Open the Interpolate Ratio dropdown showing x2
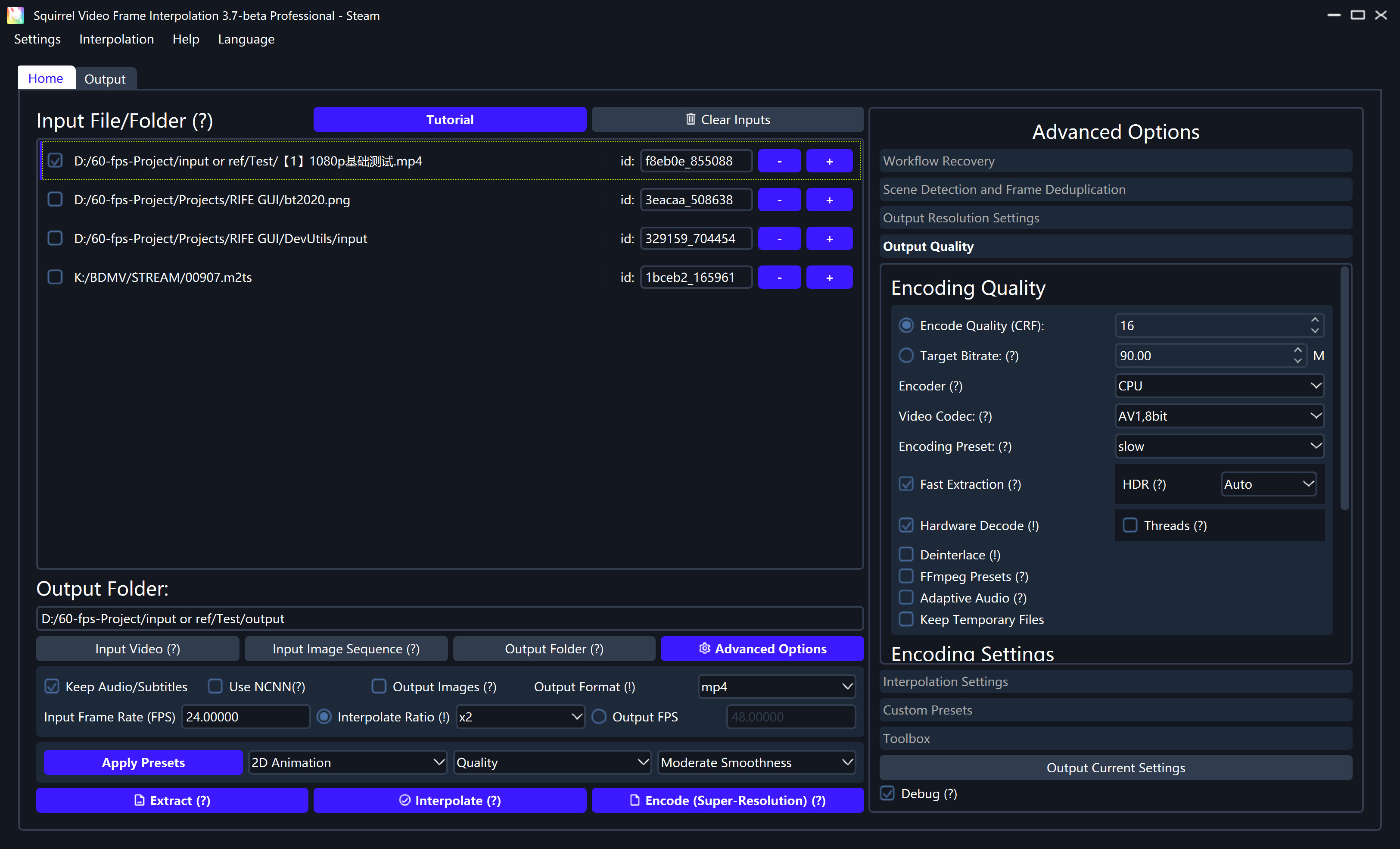 (520, 717)
